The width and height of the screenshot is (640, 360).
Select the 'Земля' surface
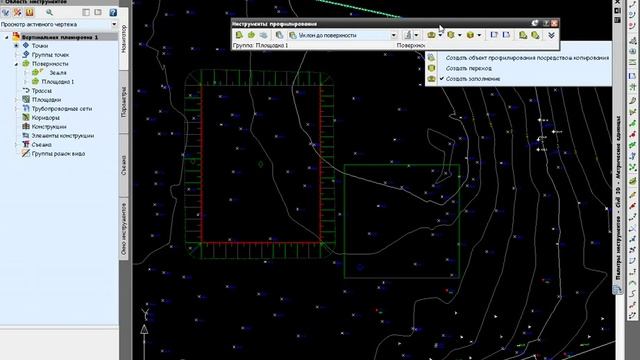tap(58, 73)
